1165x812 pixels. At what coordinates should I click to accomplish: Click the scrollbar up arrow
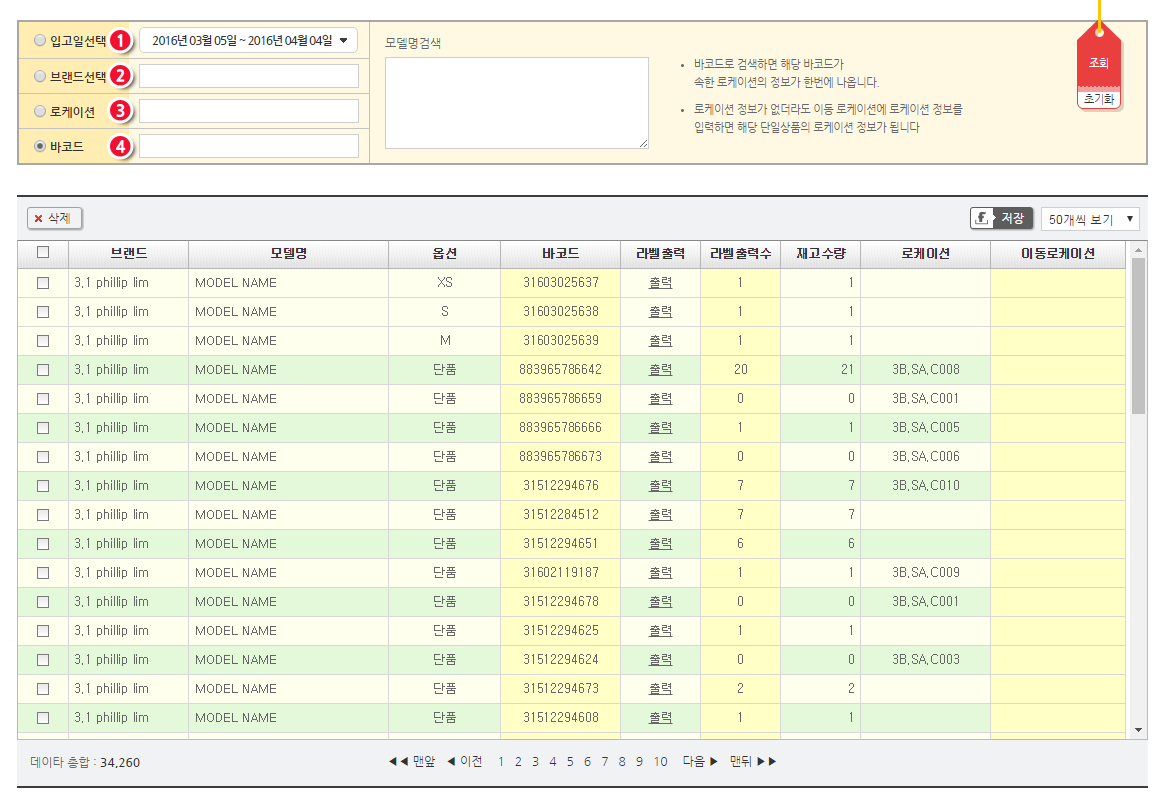[1138, 250]
